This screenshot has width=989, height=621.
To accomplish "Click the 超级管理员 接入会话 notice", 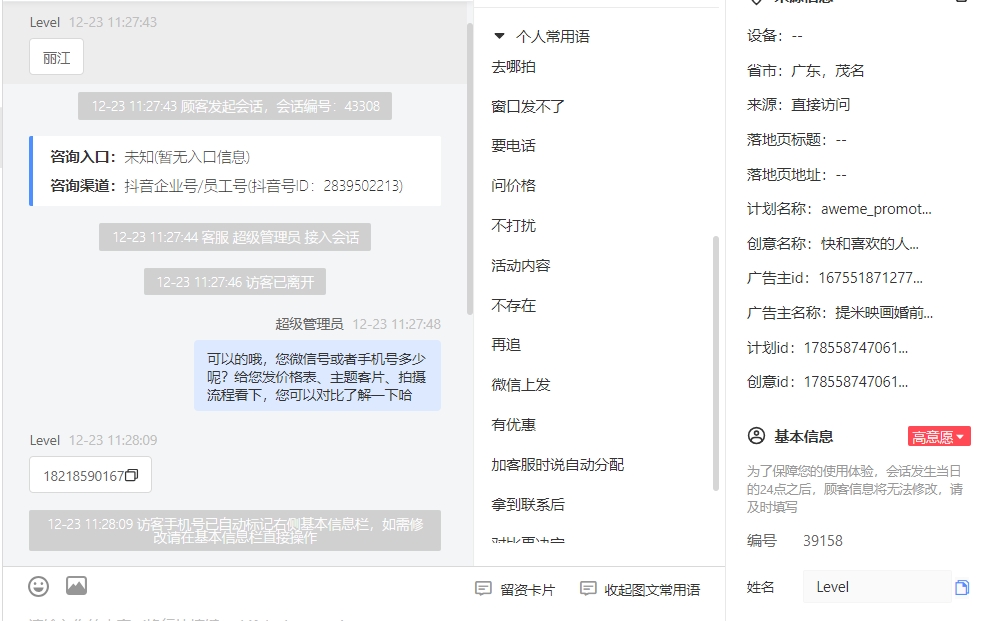I will (x=235, y=237).
